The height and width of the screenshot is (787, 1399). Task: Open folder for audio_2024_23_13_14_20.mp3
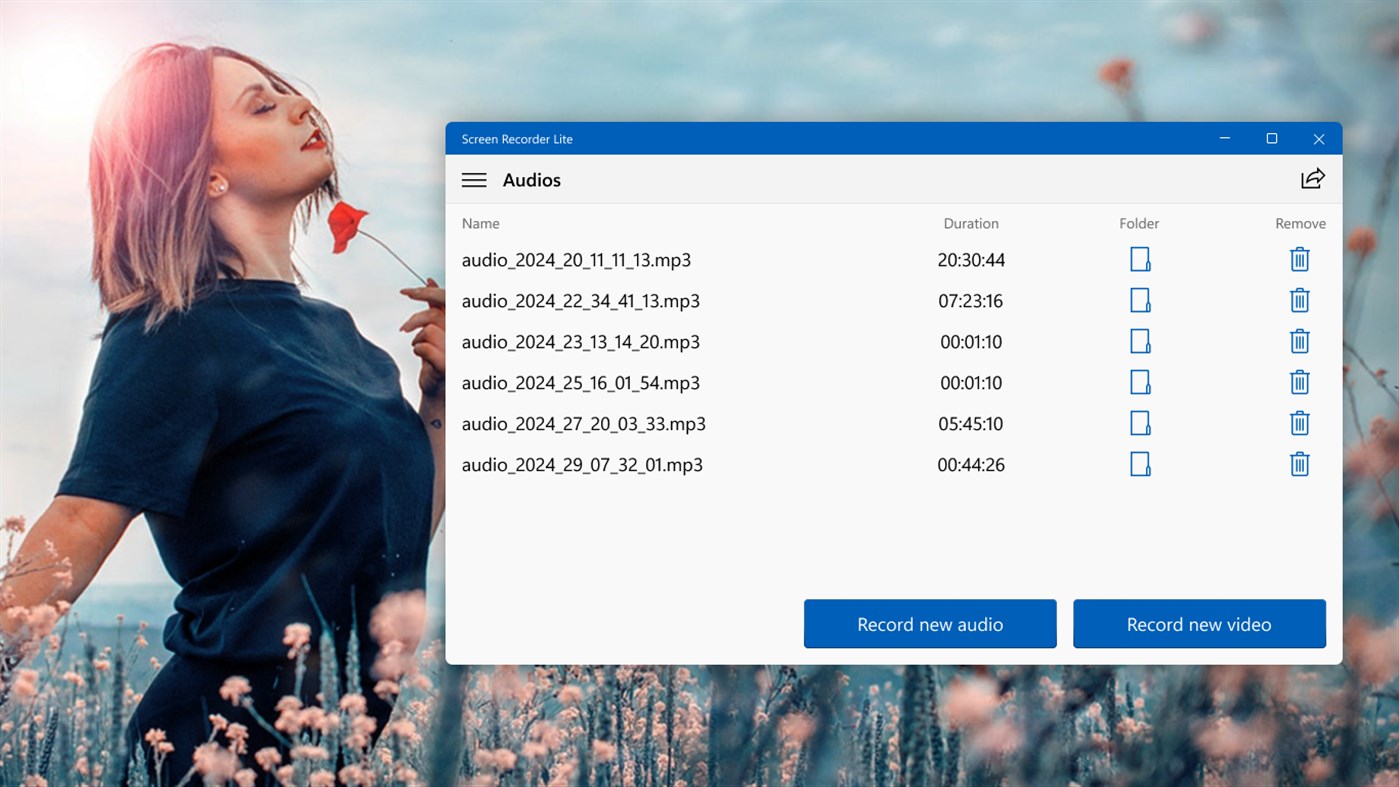click(x=1140, y=341)
